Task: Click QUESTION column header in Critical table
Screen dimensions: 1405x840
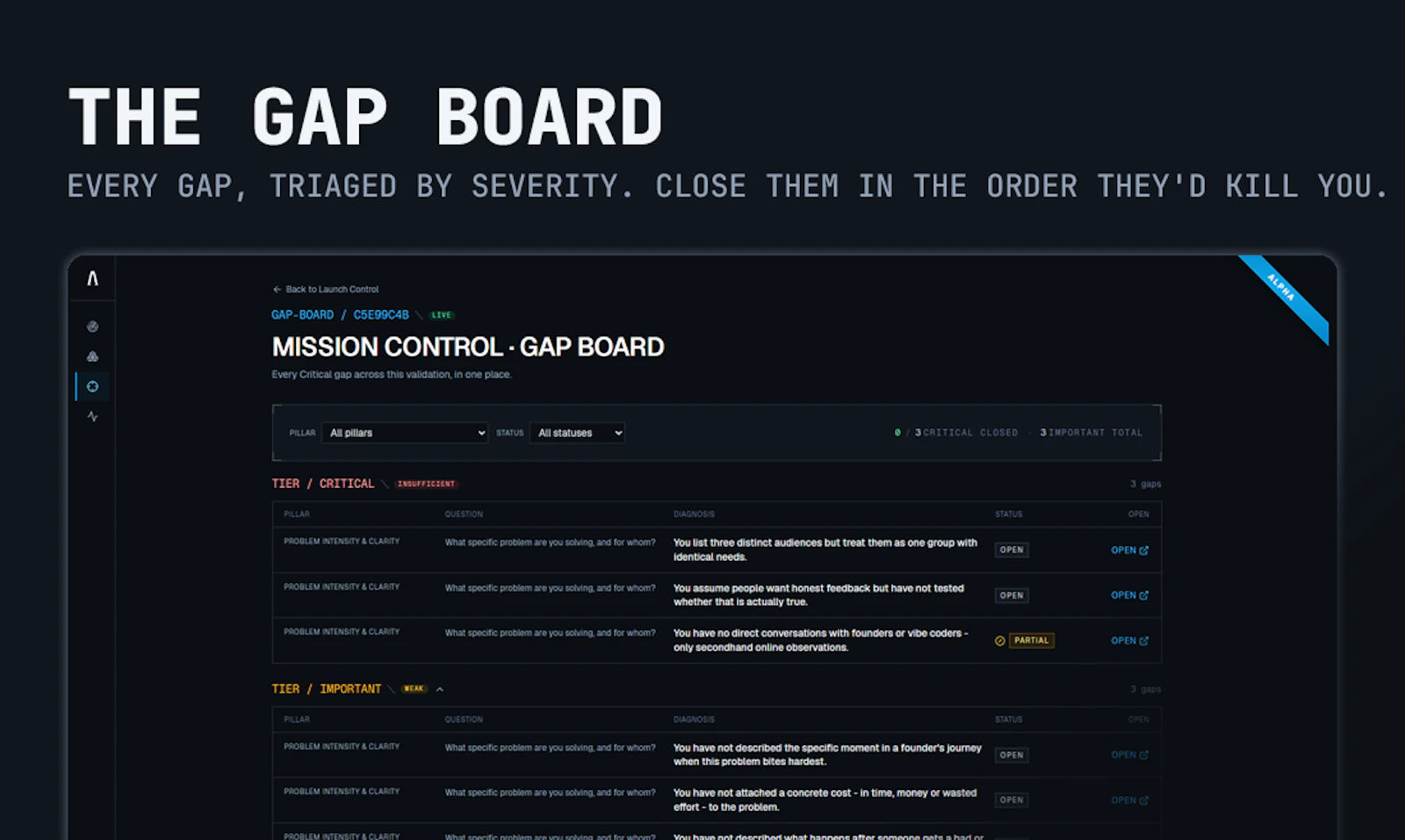Action: (464, 514)
